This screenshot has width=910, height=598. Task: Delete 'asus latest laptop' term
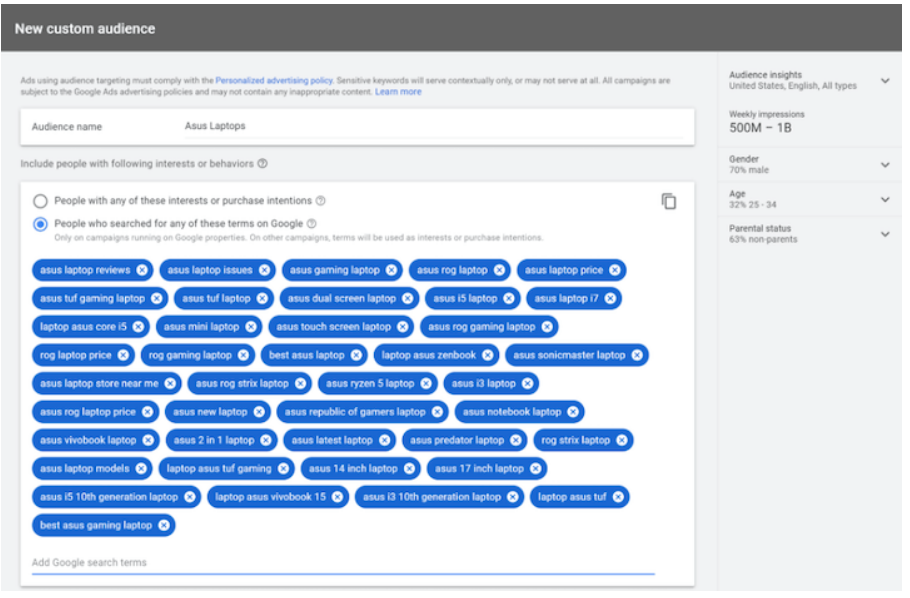385,441
